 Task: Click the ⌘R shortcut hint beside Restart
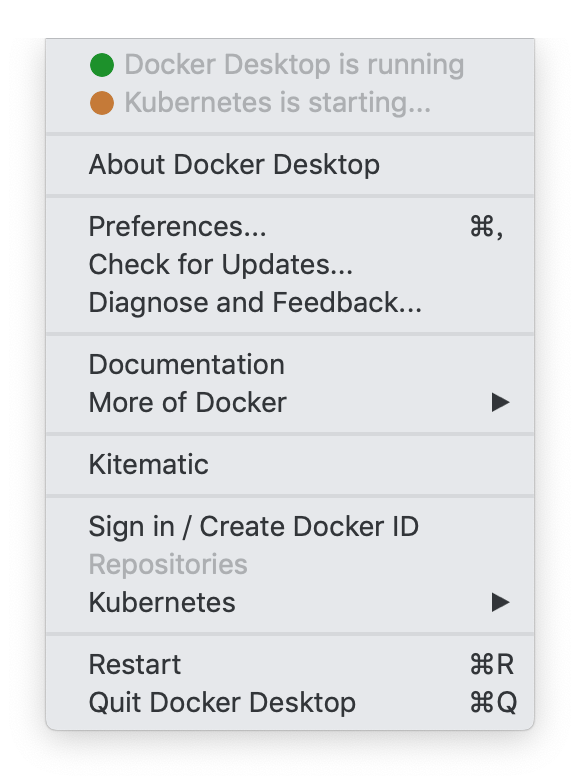492,664
